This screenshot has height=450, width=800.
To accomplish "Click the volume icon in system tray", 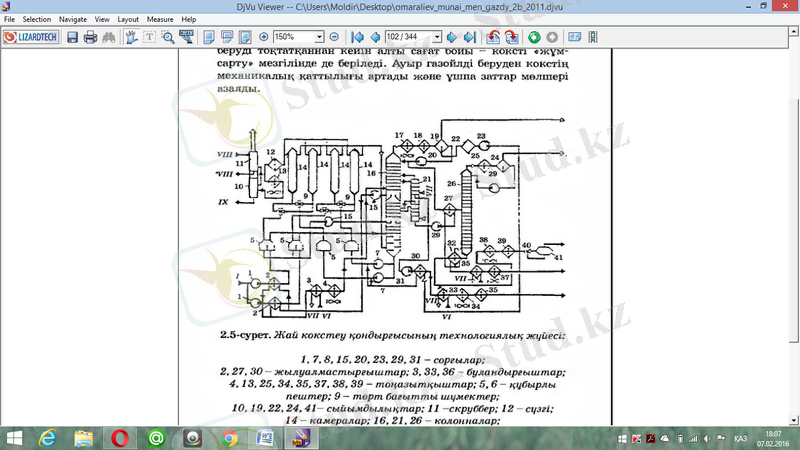I will tap(707, 439).
